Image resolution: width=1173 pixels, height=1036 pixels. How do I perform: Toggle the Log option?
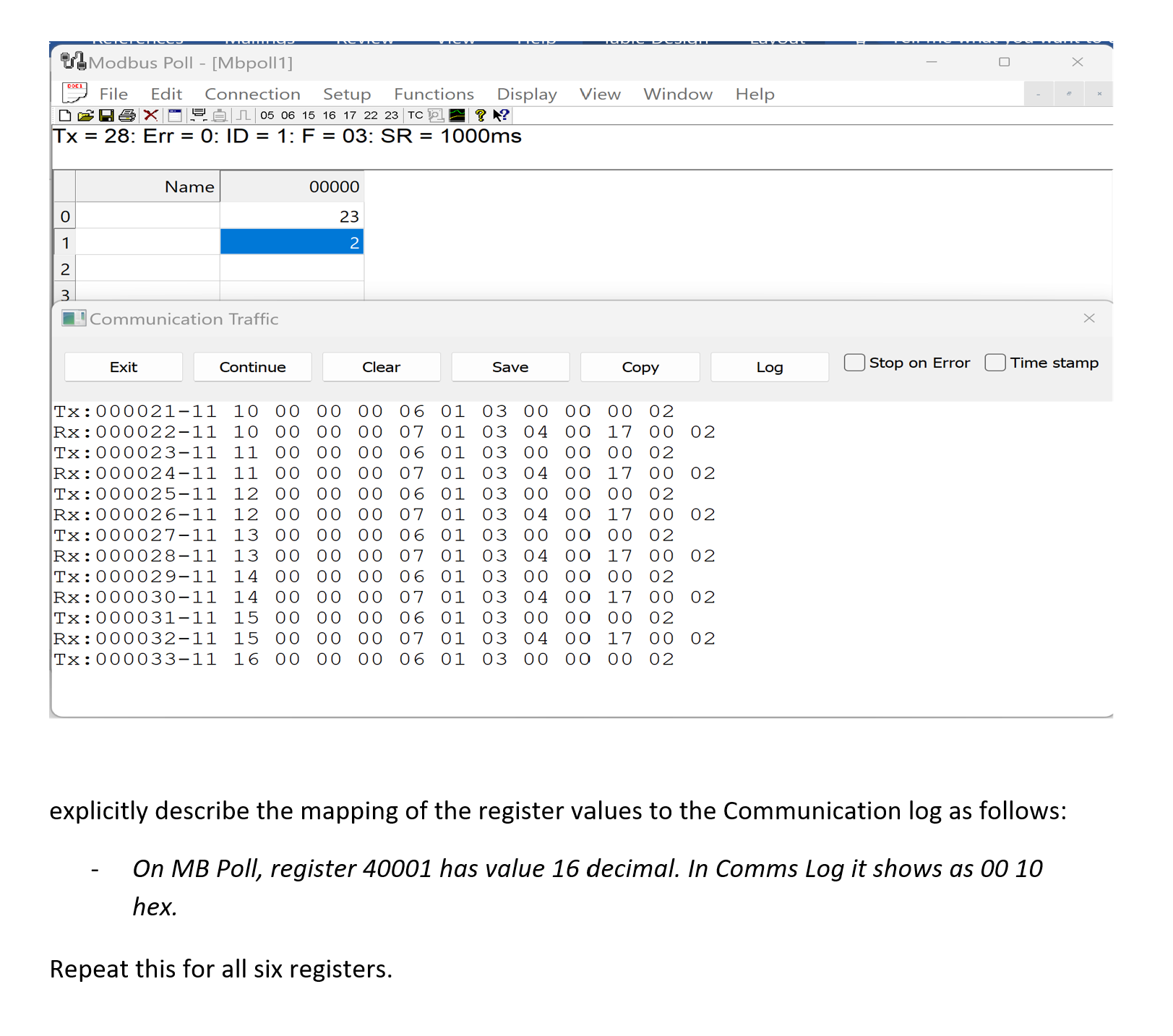769,367
